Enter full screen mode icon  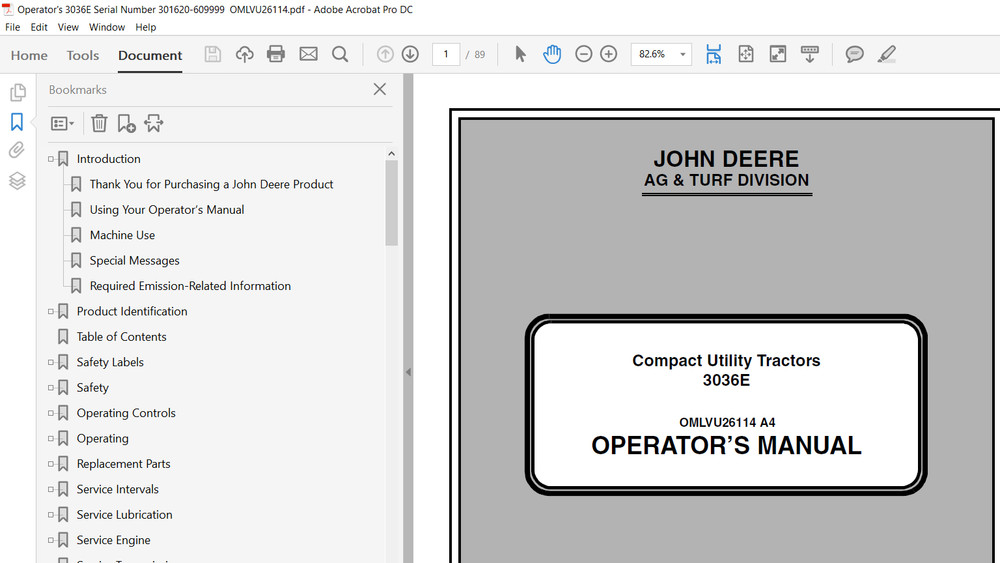point(777,54)
